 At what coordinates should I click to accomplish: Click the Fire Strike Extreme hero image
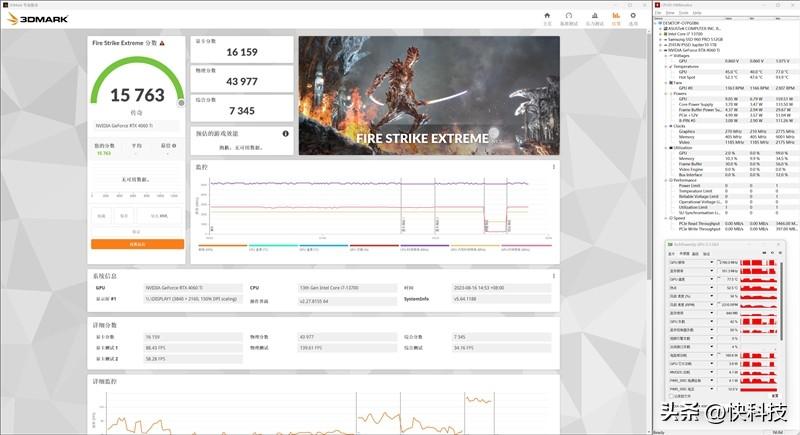coord(429,95)
